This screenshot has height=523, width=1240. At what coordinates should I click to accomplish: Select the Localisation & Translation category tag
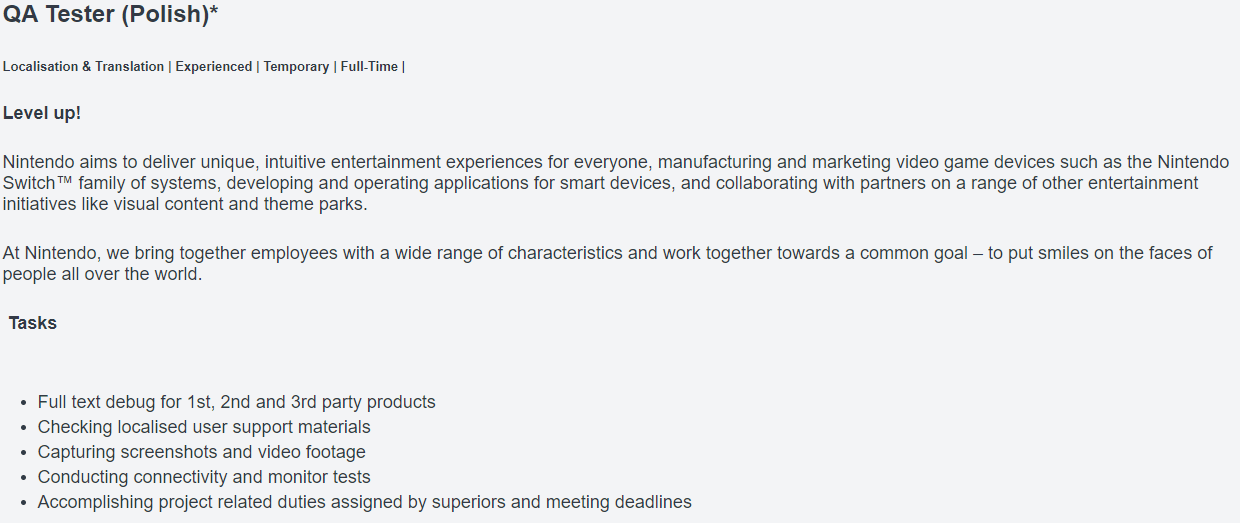pos(83,67)
